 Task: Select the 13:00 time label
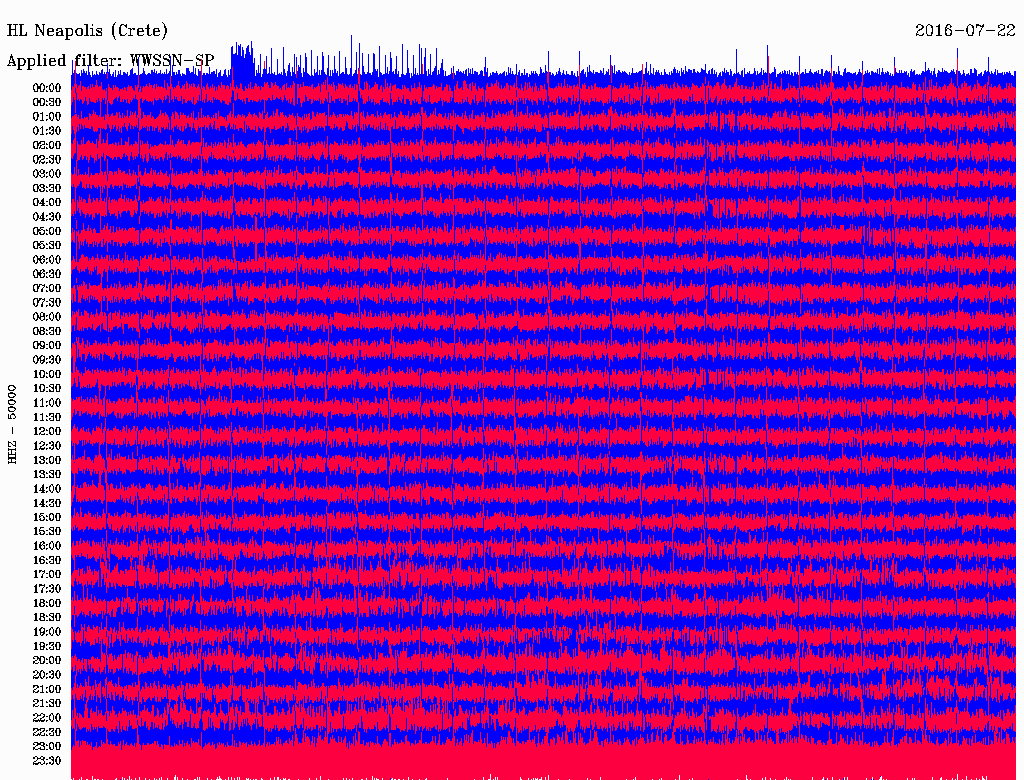pos(47,460)
